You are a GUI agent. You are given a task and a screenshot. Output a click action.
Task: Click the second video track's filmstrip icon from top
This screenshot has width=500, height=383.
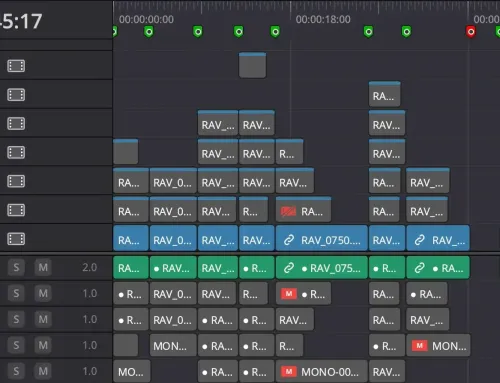pos(16,95)
